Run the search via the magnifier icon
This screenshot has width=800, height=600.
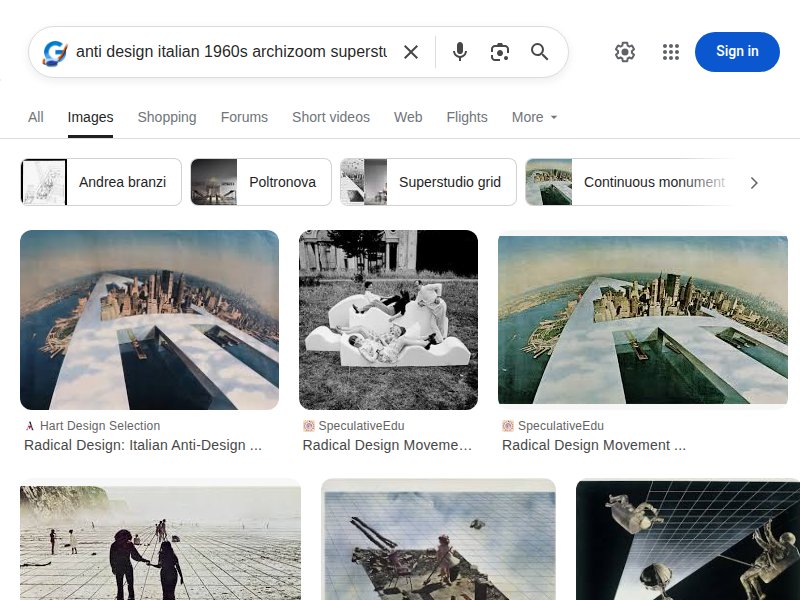point(539,51)
